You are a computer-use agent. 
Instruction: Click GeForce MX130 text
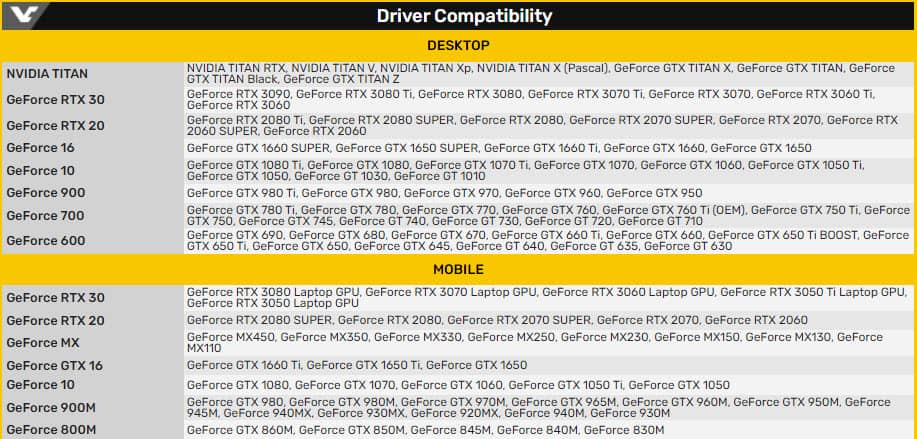tap(788, 337)
